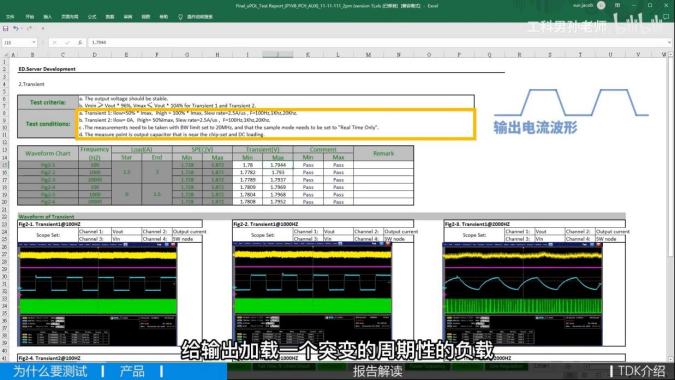Image resolution: width=675 pixels, height=380 pixels.
Task: Select row header 2
Action: 5,69
